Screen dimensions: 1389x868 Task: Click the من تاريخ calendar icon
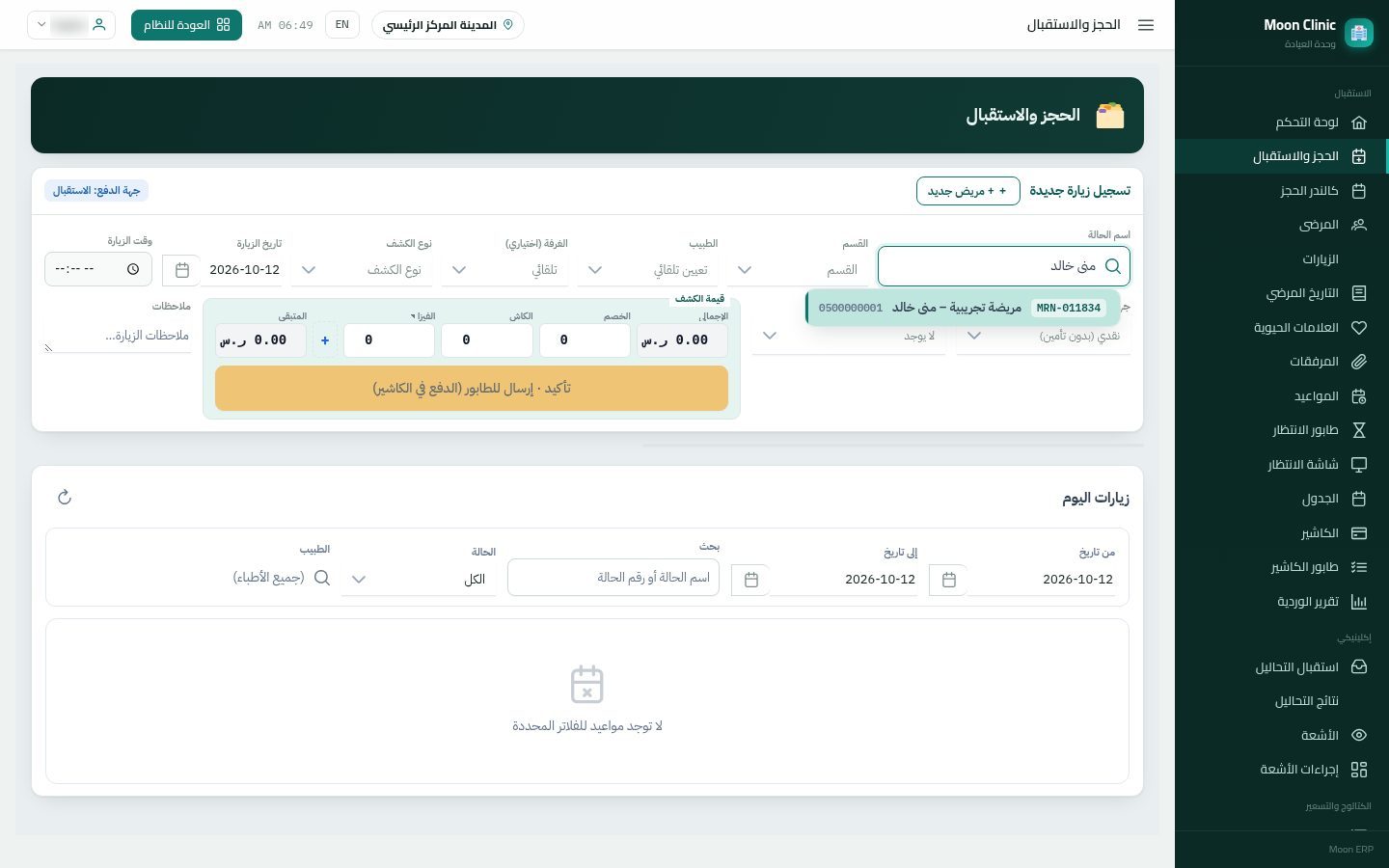point(948,580)
